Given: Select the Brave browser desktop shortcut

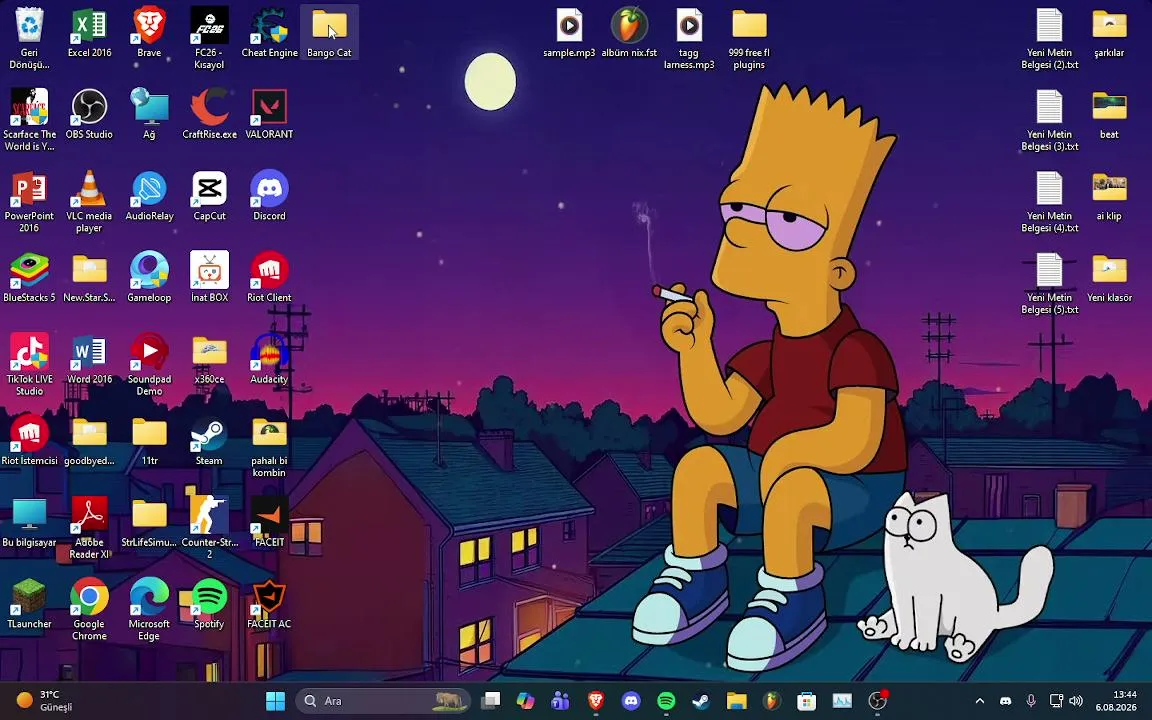Looking at the screenshot, I should 149,32.
